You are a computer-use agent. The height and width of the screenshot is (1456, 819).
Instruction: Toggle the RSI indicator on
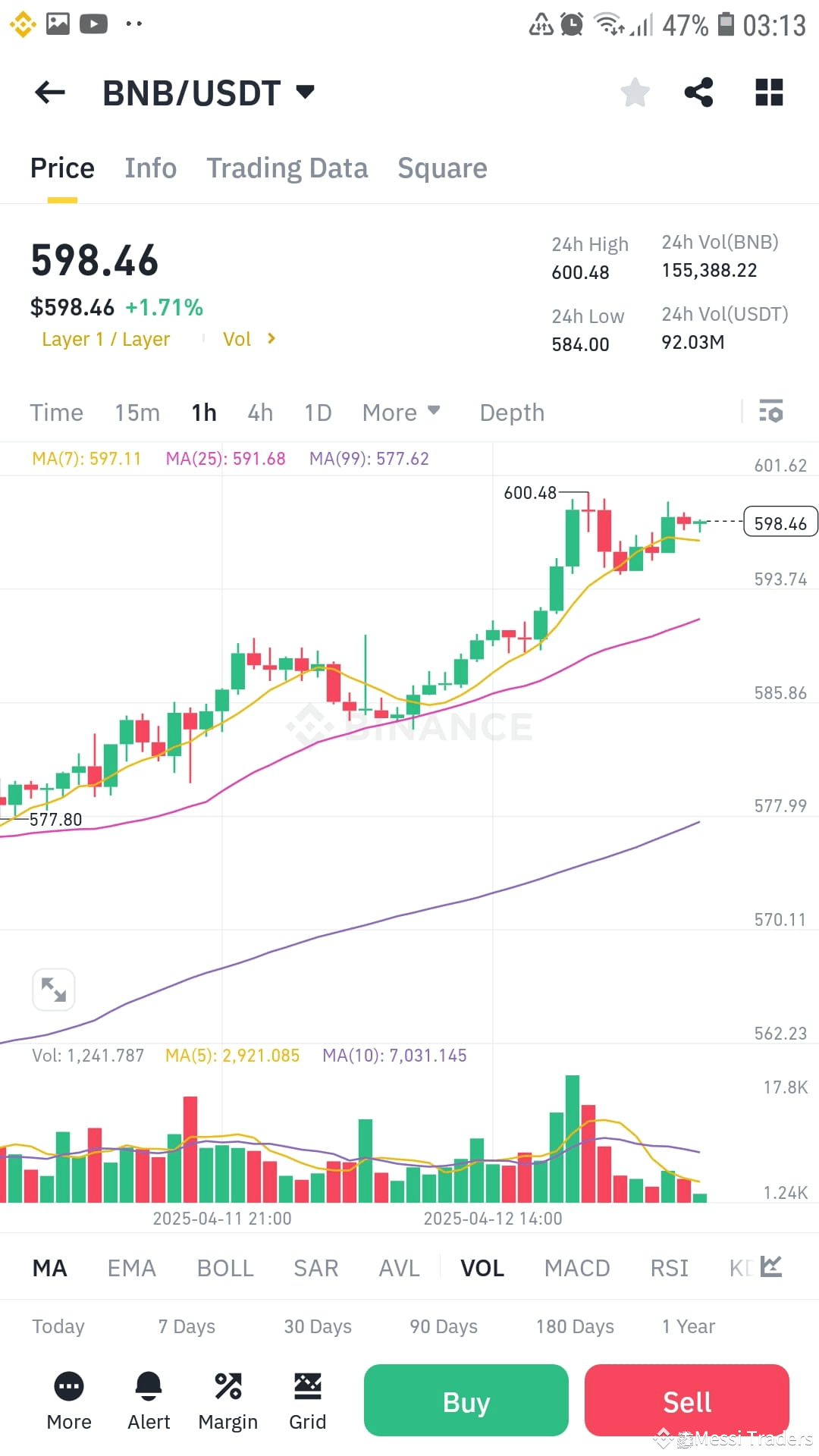tap(668, 1267)
